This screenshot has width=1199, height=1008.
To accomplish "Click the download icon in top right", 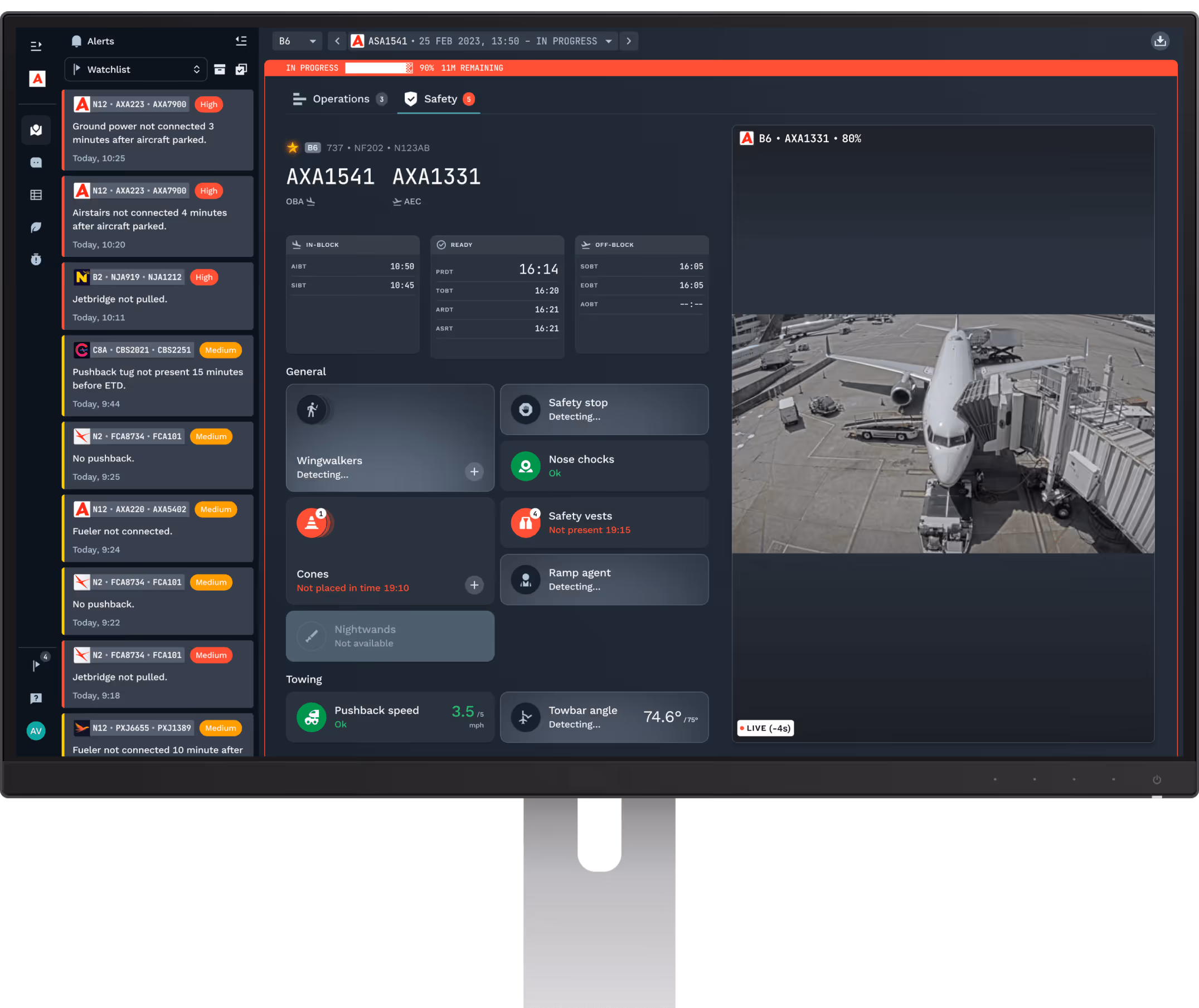I will [1159, 41].
